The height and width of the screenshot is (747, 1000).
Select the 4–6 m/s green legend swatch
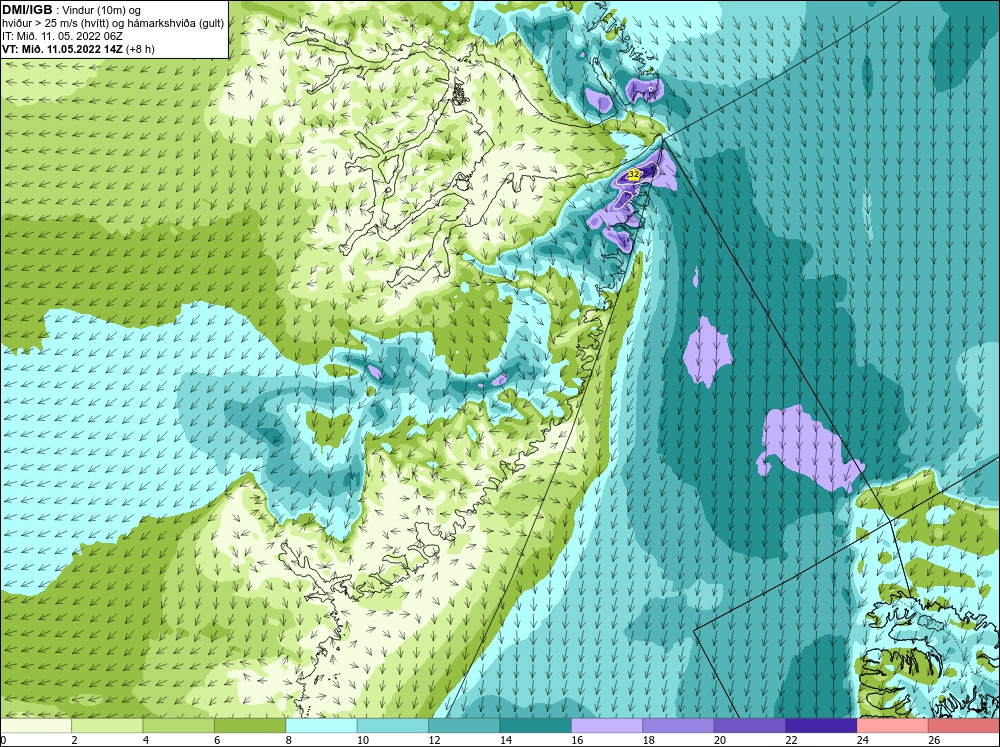[x=179, y=726]
